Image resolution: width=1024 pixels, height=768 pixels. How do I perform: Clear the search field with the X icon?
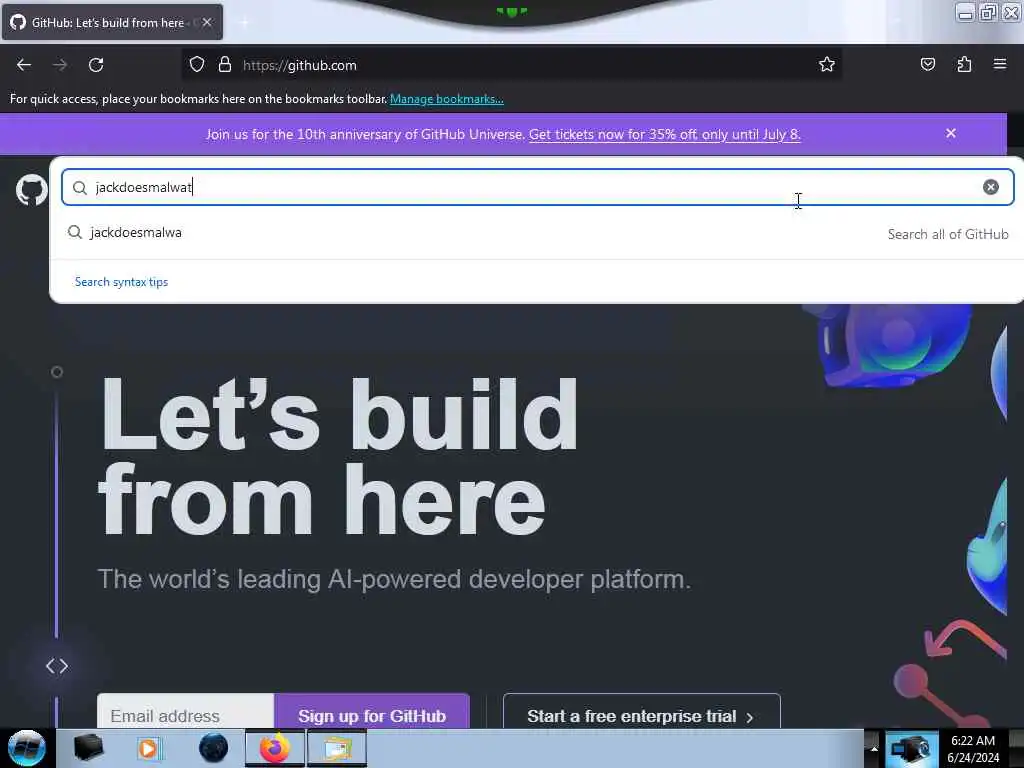pos(991,187)
